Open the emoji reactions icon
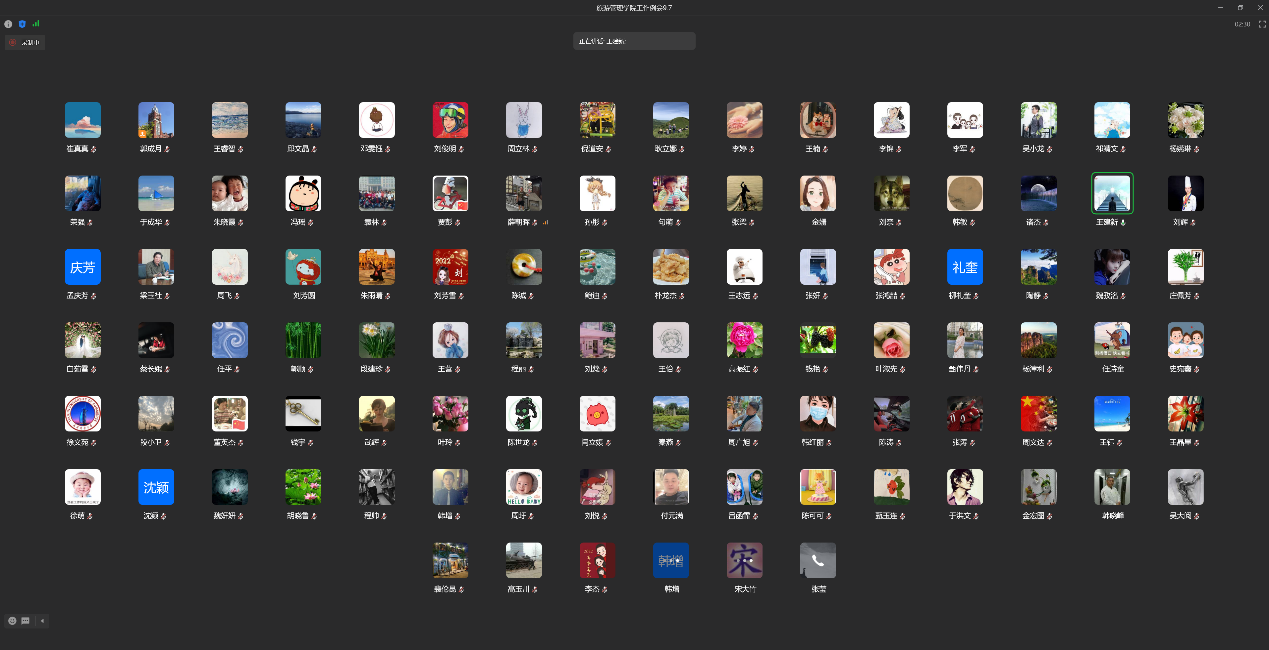Screen dimensions: 1269x650 point(12,621)
